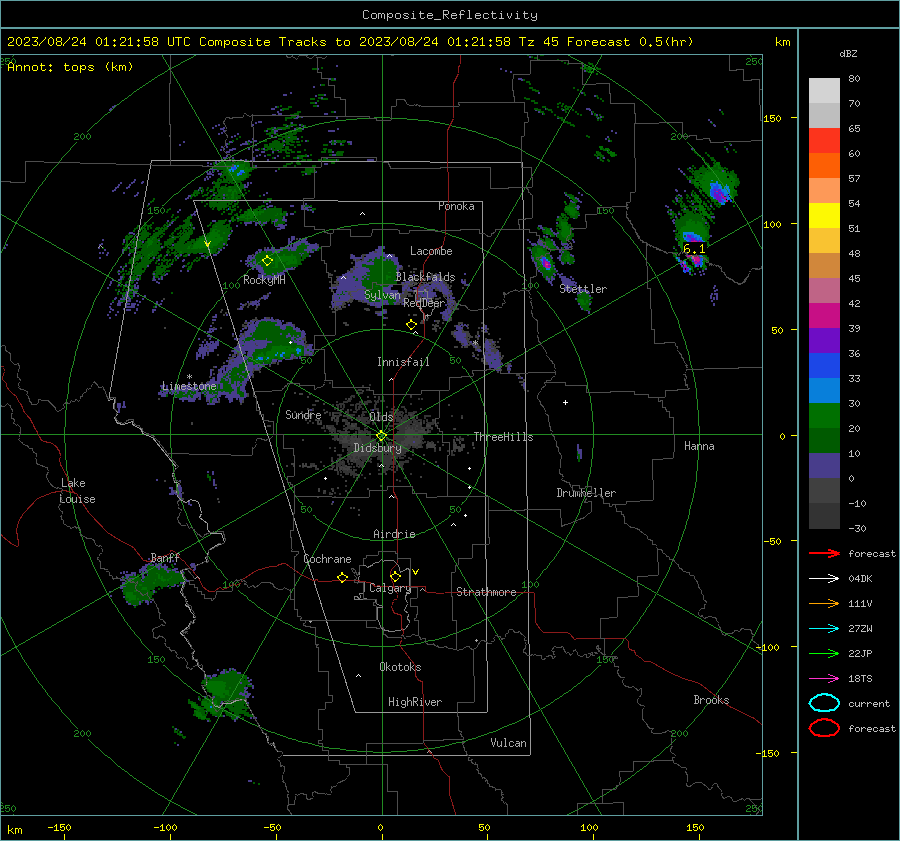
Task: Click the white 04DK arrow legend icon
Action: click(824, 579)
